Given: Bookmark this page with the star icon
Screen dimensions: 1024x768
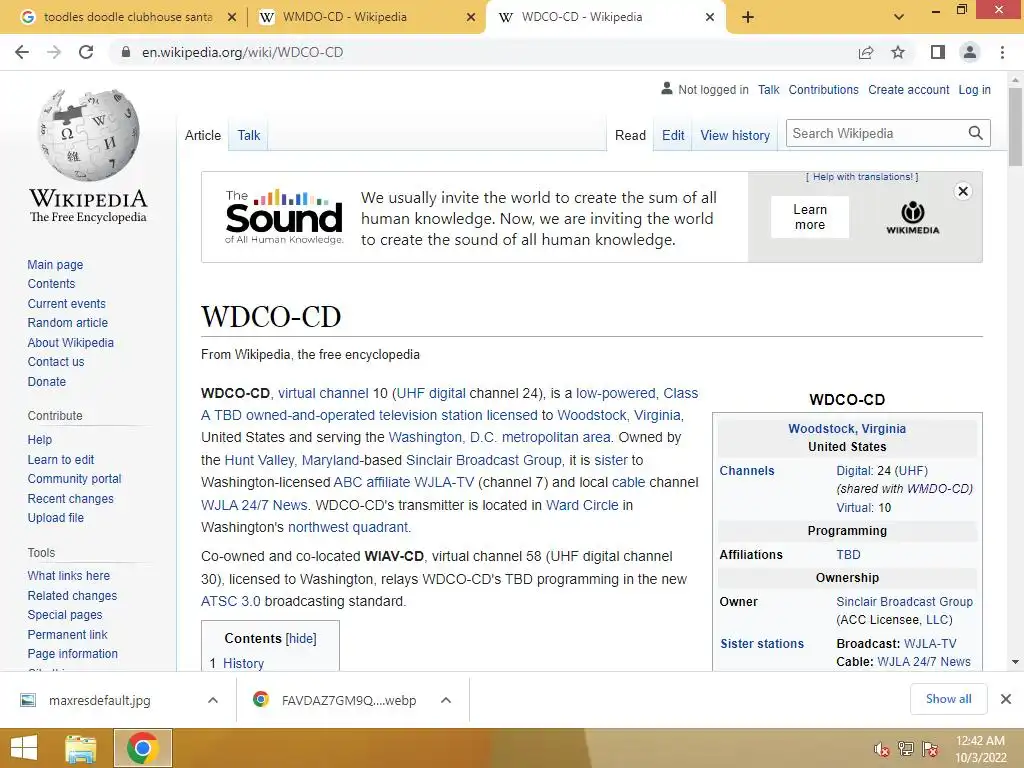Looking at the screenshot, I should (x=898, y=52).
